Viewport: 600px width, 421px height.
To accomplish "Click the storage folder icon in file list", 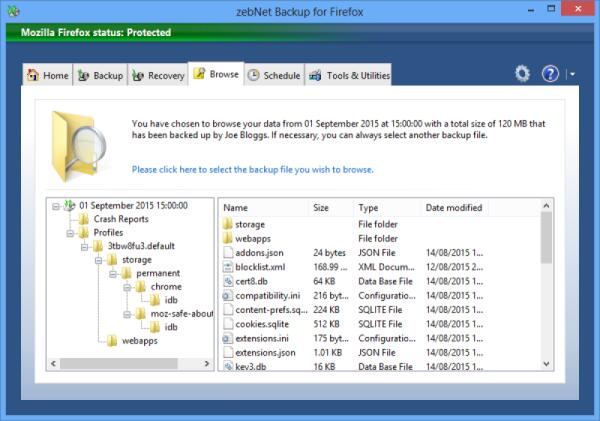I will coord(228,224).
